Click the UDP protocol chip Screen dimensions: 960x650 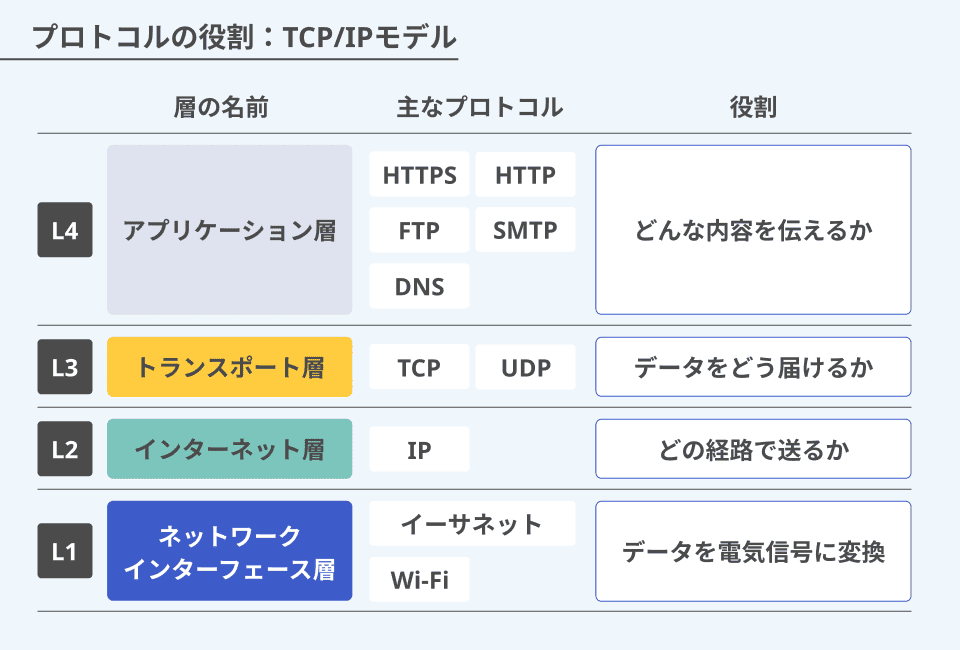pyautogui.click(x=525, y=367)
